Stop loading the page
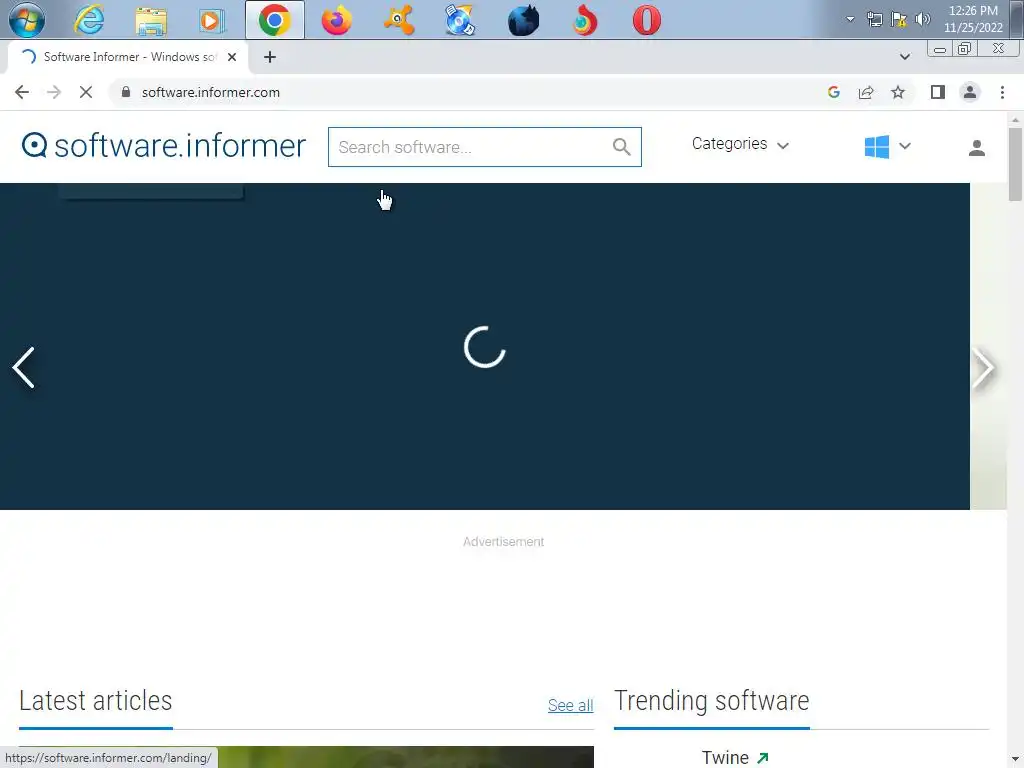The width and height of the screenshot is (1024, 768). click(x=86, y=92)
